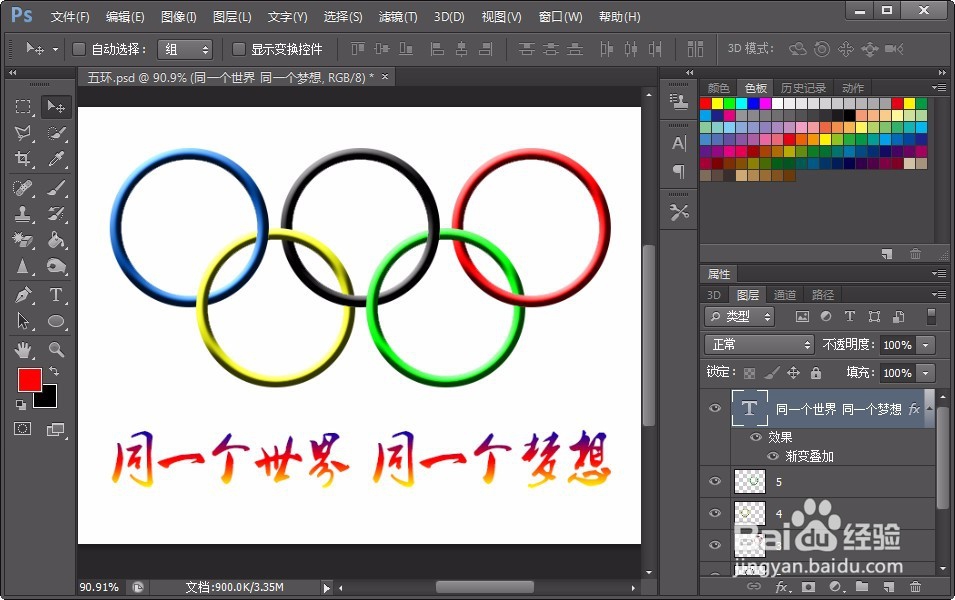Screen dimensions: 955x600
Task: Select the History Brush tool
Action: [56, 214]
